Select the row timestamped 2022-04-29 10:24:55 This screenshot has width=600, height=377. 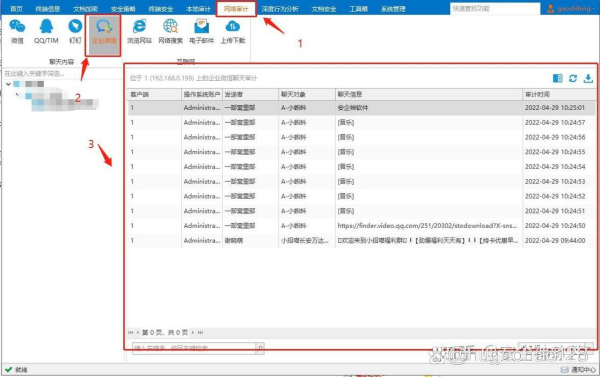pos(362,152)
